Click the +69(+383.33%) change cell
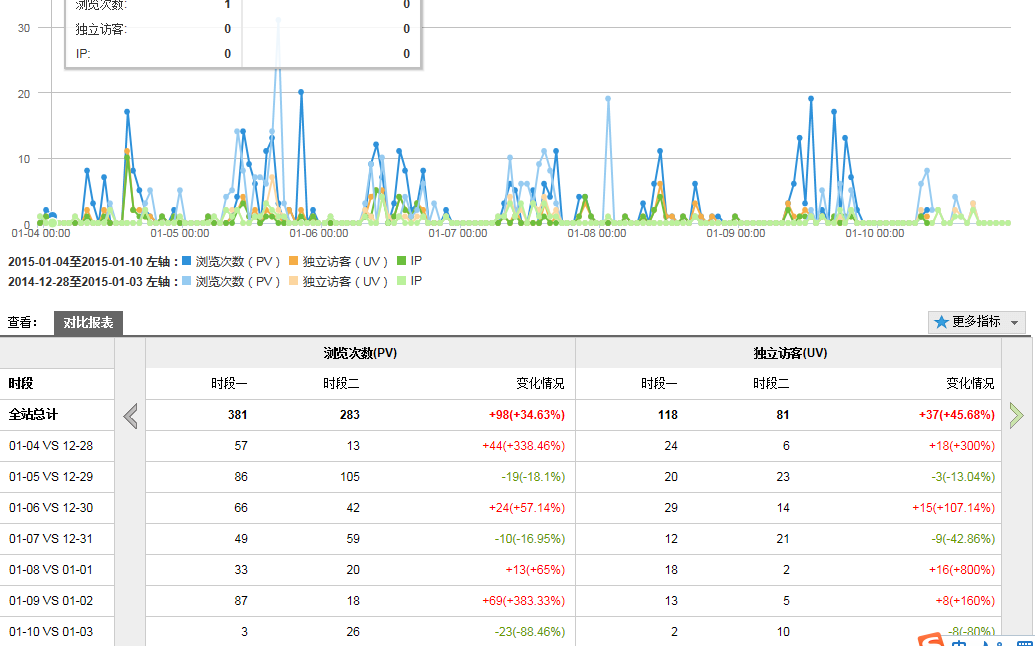 [x=523, y=601]
